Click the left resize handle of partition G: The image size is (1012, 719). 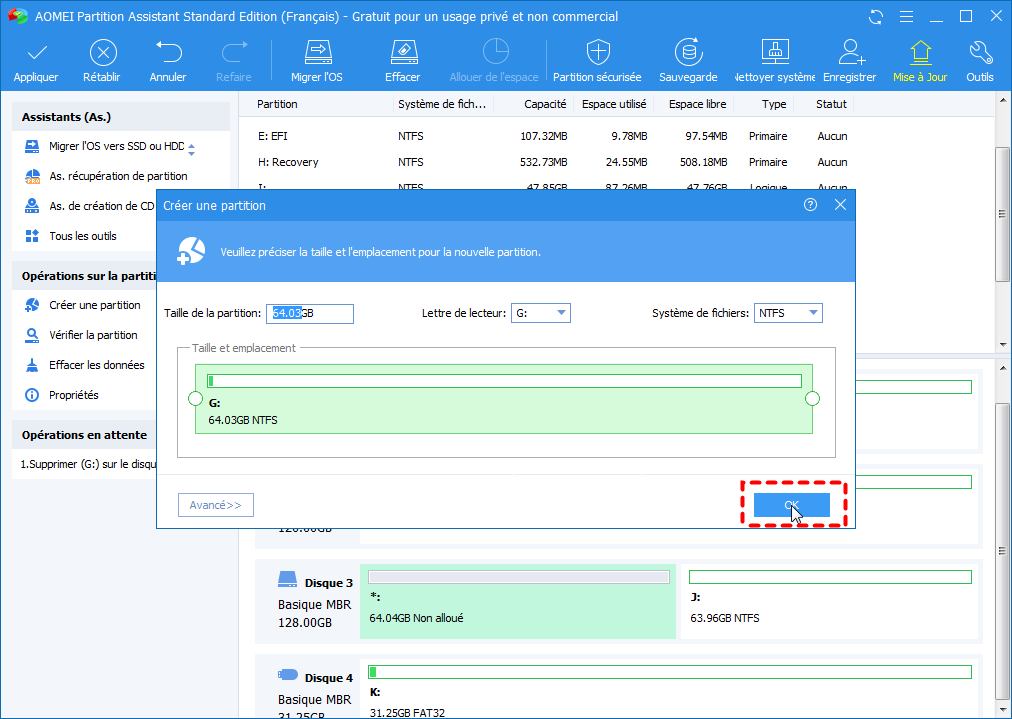[x=195, y=399]
